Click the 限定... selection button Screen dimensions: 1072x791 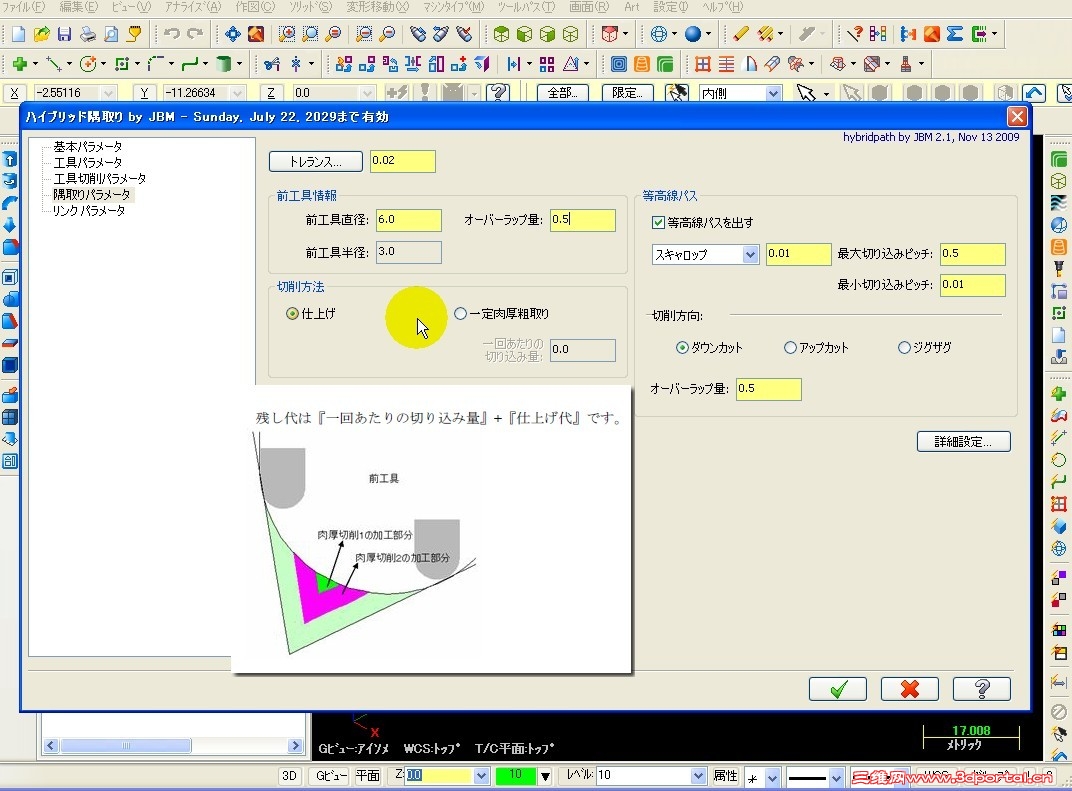point(628,92)
